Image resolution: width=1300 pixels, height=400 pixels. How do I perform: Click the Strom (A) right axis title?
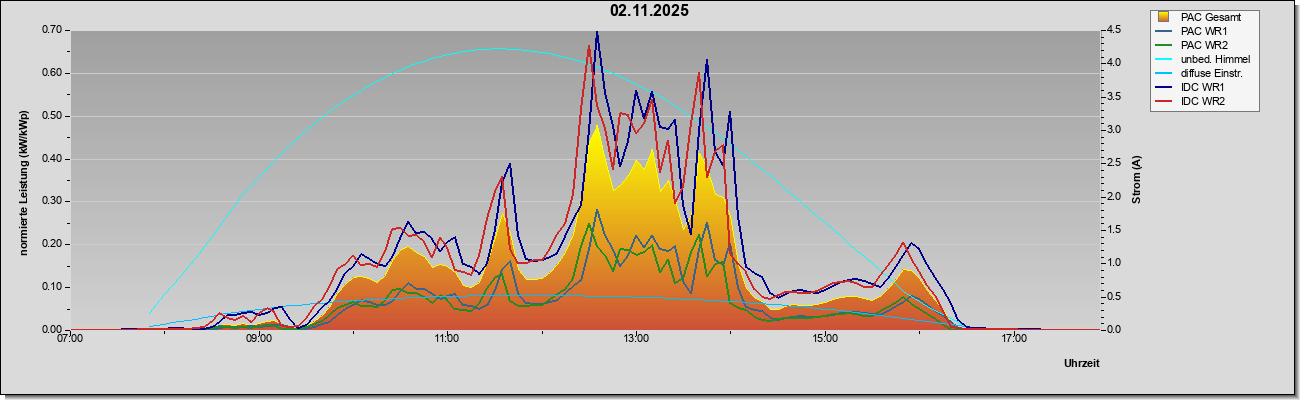coord(1137,180)
